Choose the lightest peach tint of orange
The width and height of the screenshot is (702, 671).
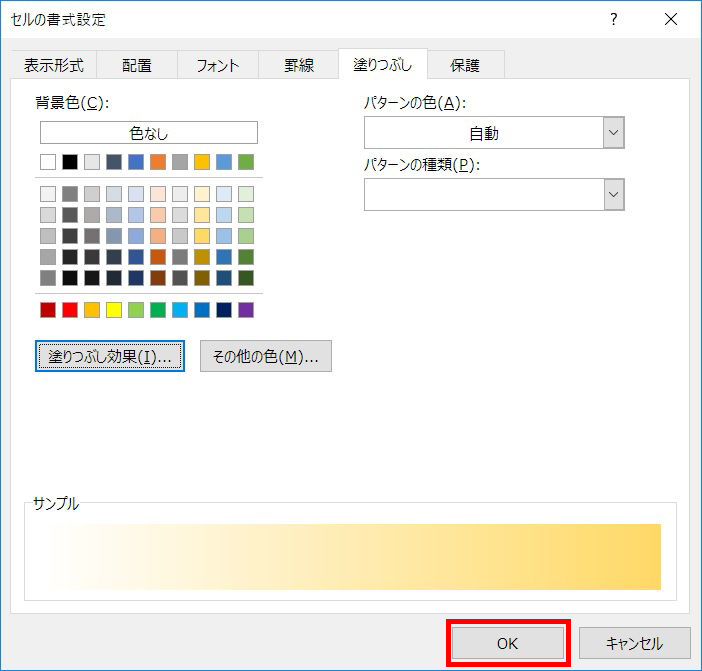click(158, 194)
